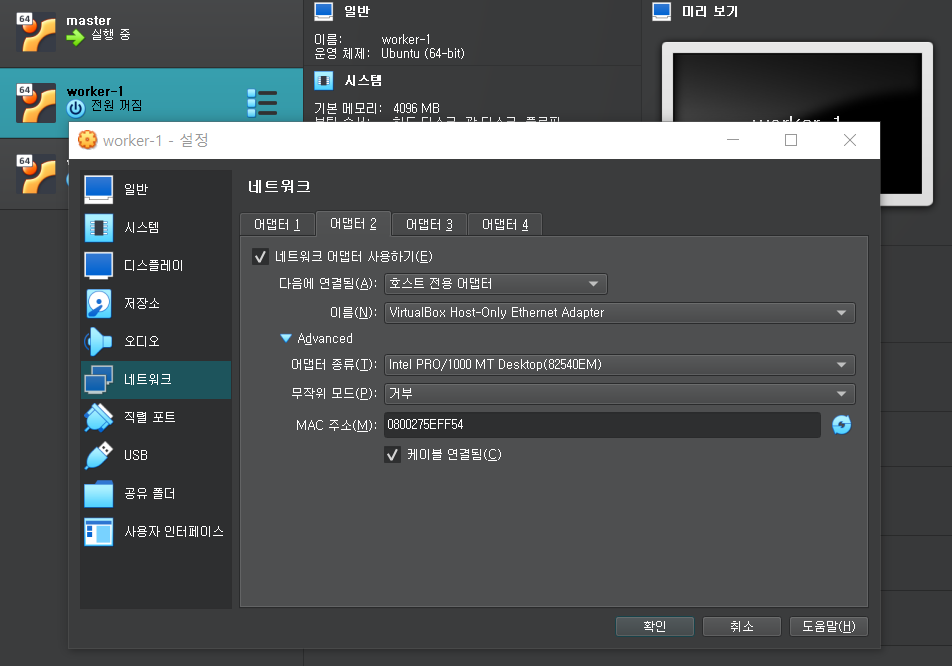Click the 4096 MB memory value
Screen dimensions: 952x666
[x=416, y=108]
